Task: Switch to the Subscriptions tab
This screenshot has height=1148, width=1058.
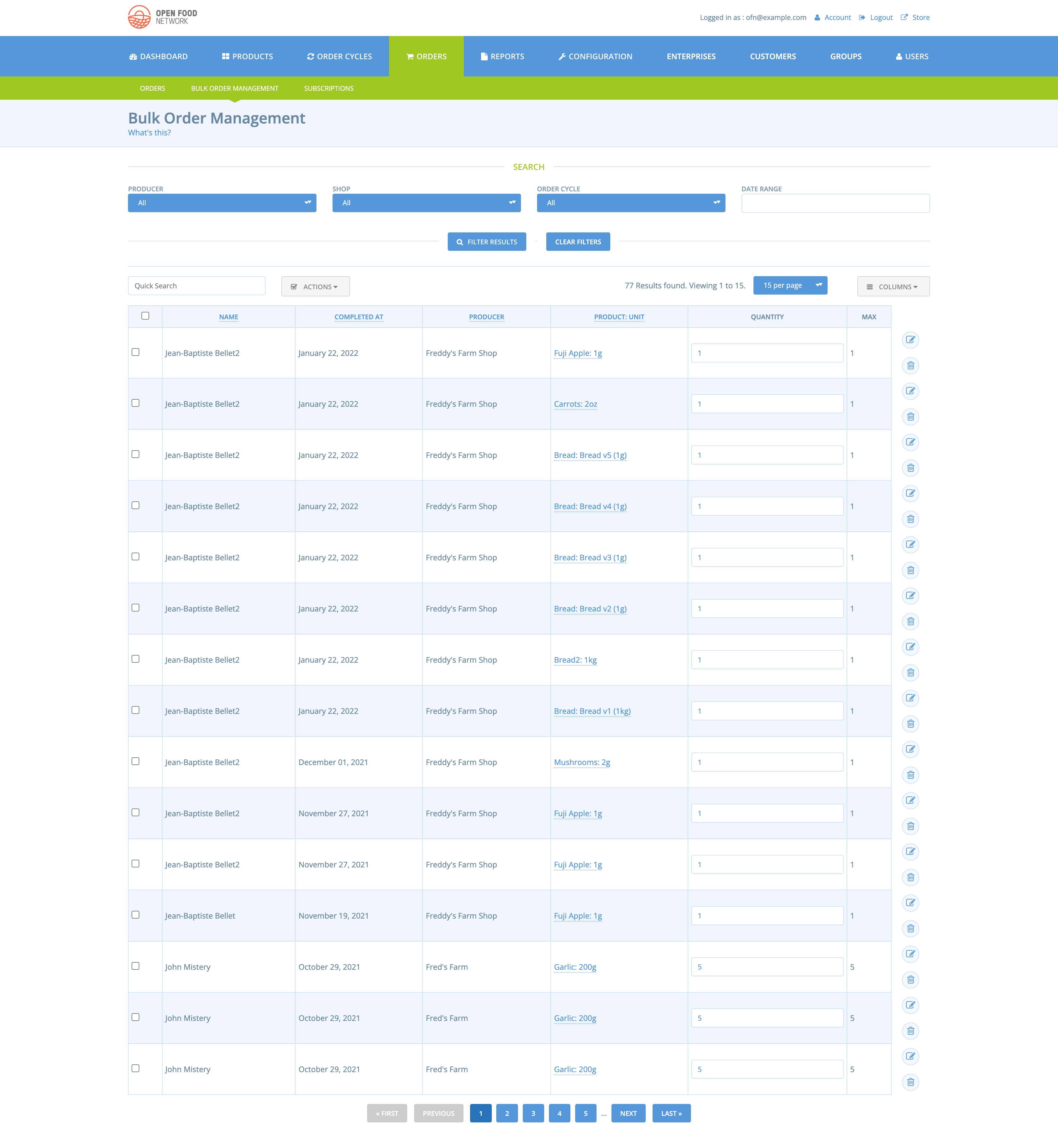Action: pyautogui.click(x=328, y=88)
